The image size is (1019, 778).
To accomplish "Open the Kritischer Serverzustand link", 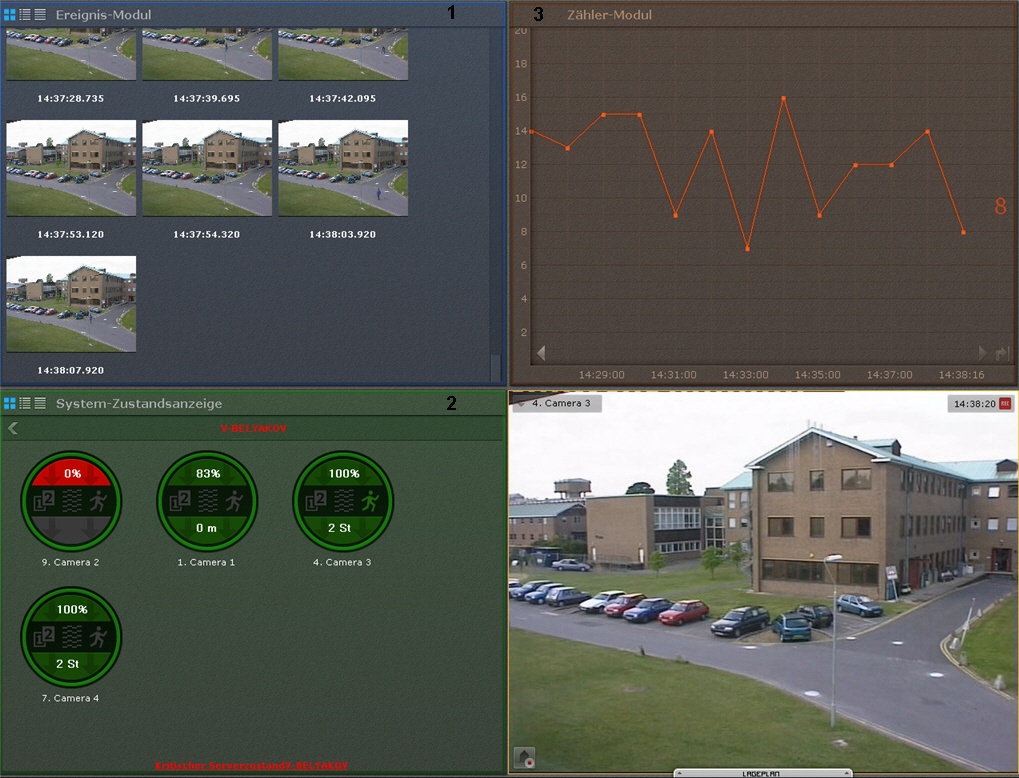I will pos(251,765).
